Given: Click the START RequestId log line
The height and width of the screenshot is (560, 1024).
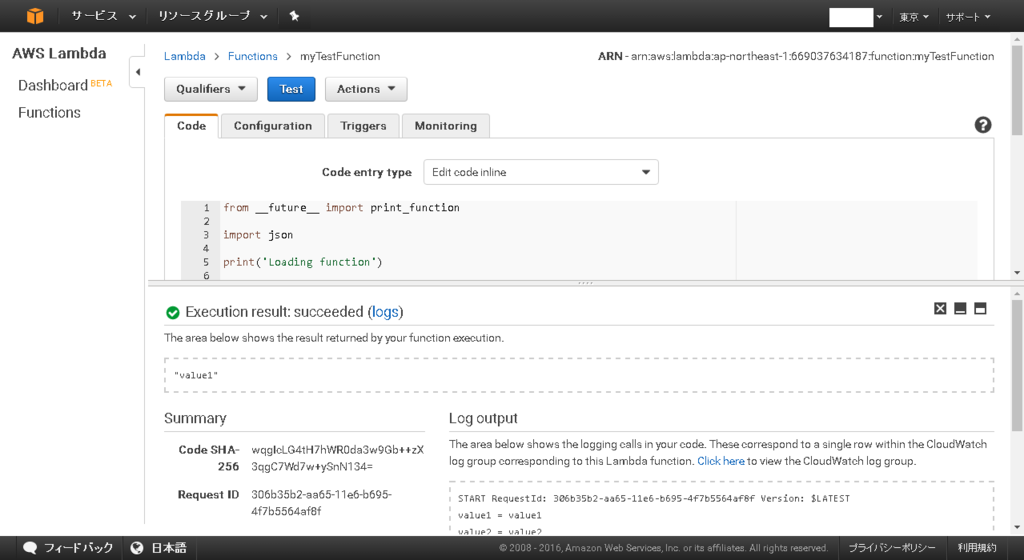Looking at the screenshot, I should [x=654, y=499].
